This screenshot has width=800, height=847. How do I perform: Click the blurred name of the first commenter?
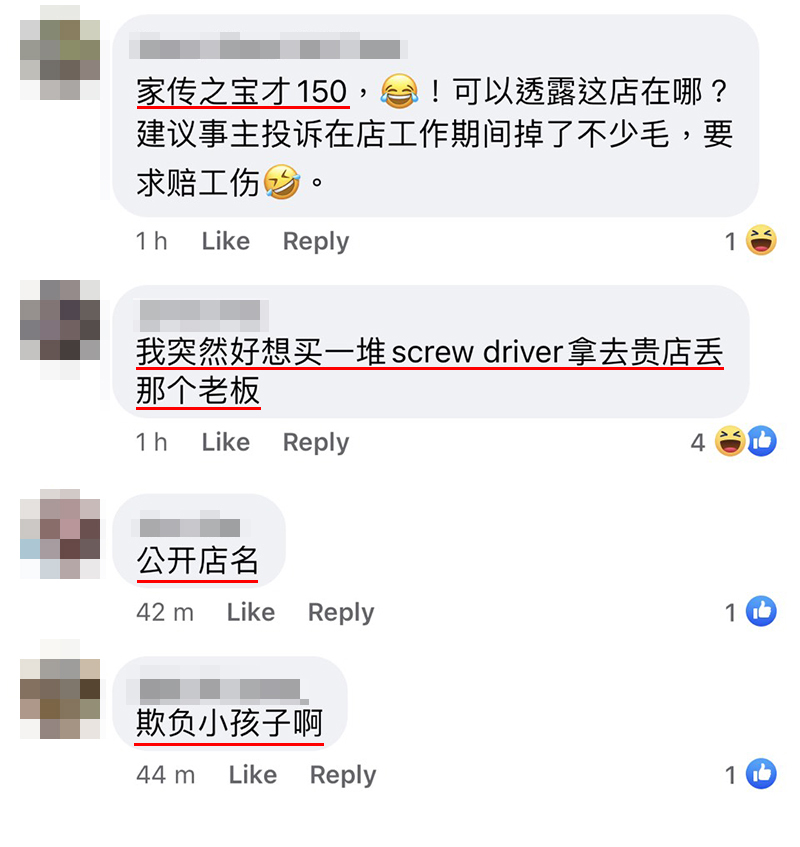click(x=268, y=48)
